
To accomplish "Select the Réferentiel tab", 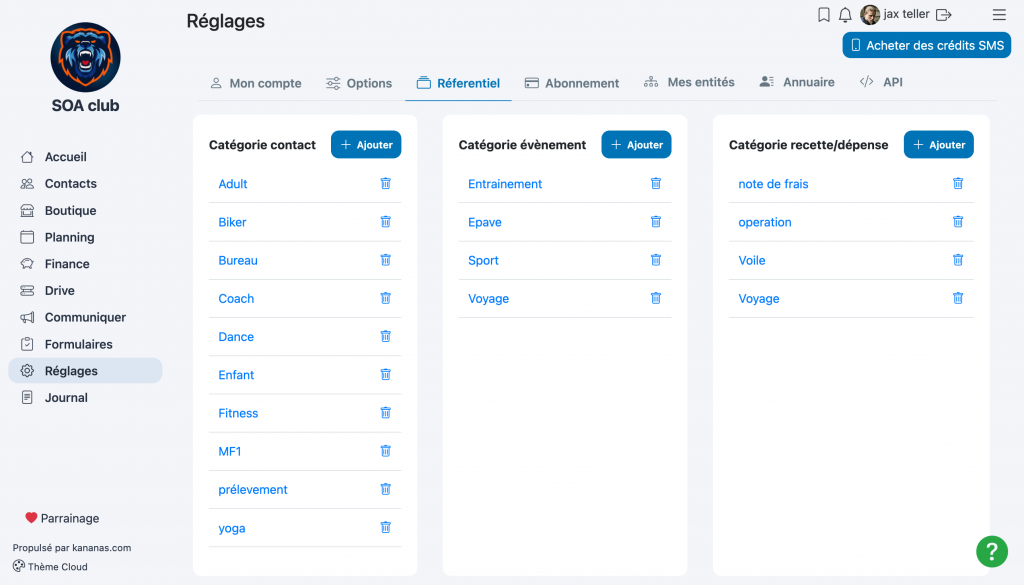I will [458, 83].
